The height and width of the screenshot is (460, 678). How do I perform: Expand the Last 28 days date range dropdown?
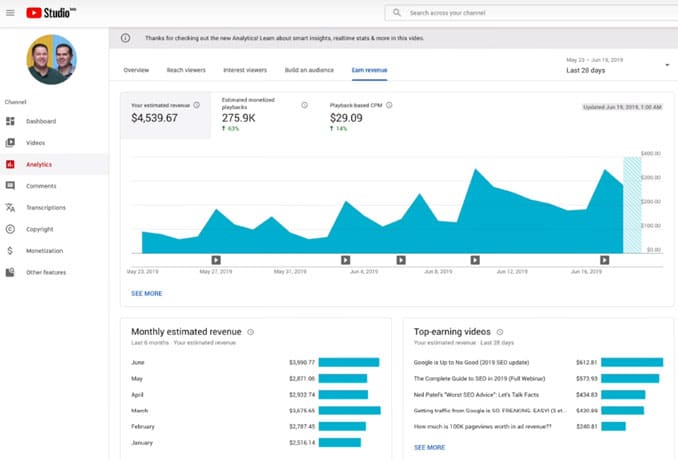tap(666, 65)
